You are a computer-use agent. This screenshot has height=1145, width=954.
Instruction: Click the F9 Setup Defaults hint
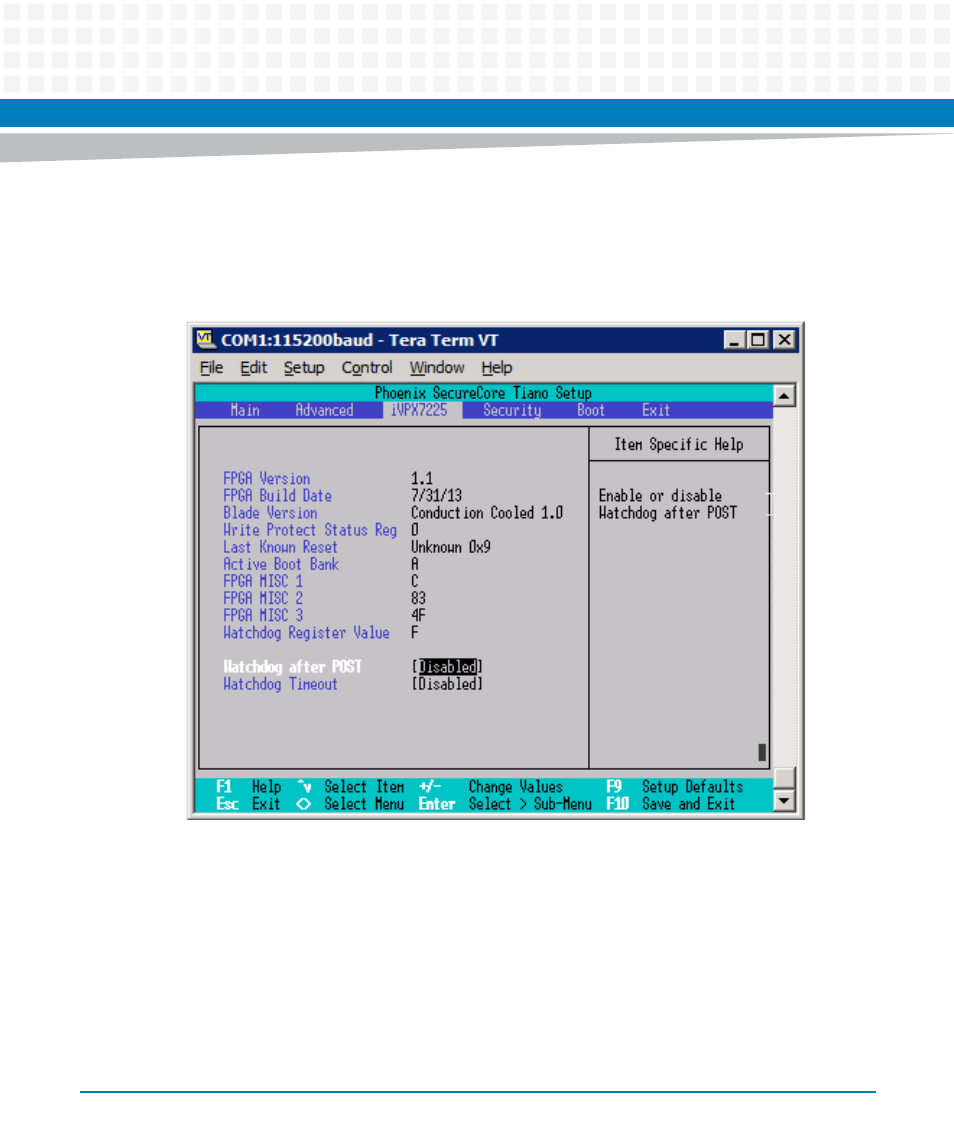point(675,787)
